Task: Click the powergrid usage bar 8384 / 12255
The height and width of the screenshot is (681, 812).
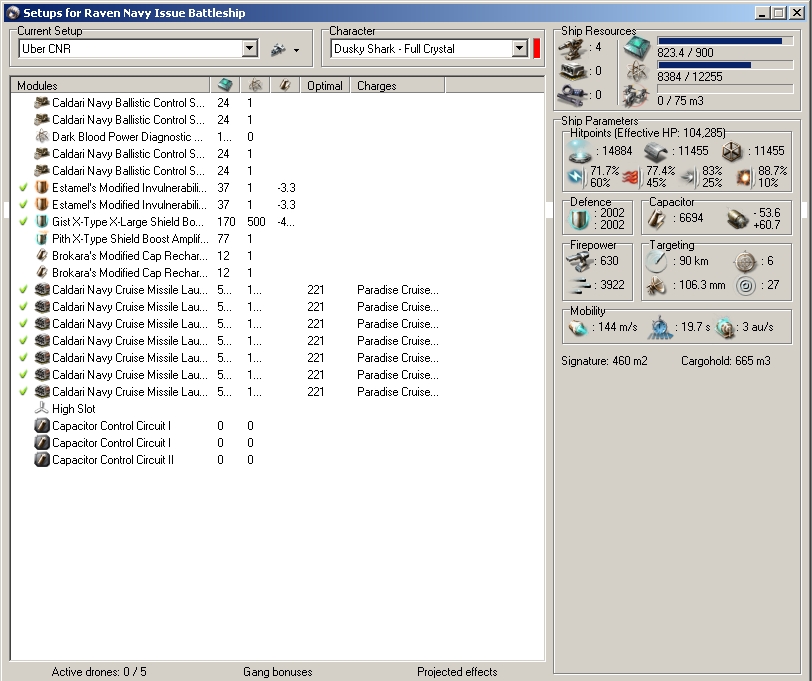Action: coord(725,65)
